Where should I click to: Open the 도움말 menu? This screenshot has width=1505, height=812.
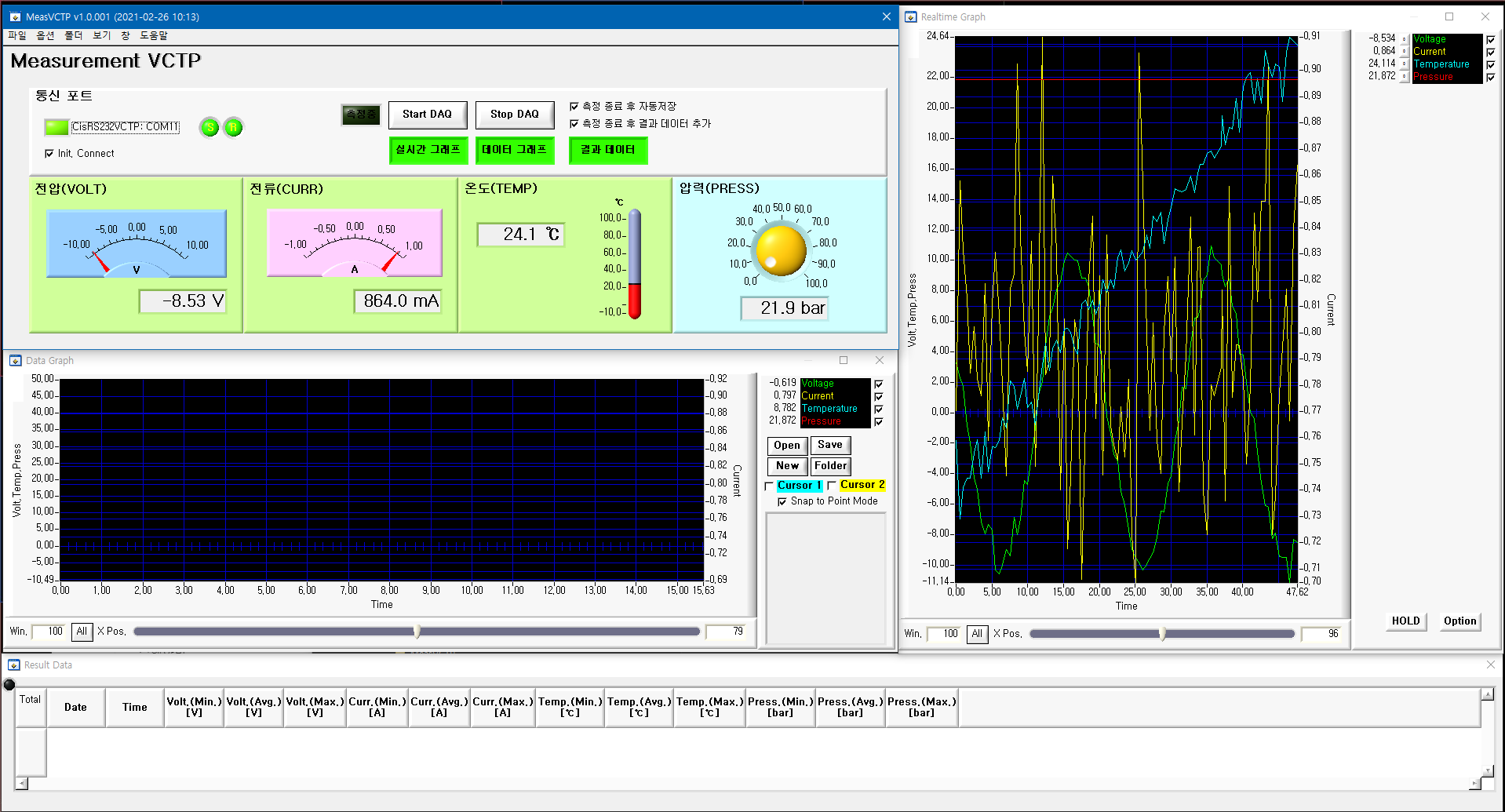coord(154,35)
